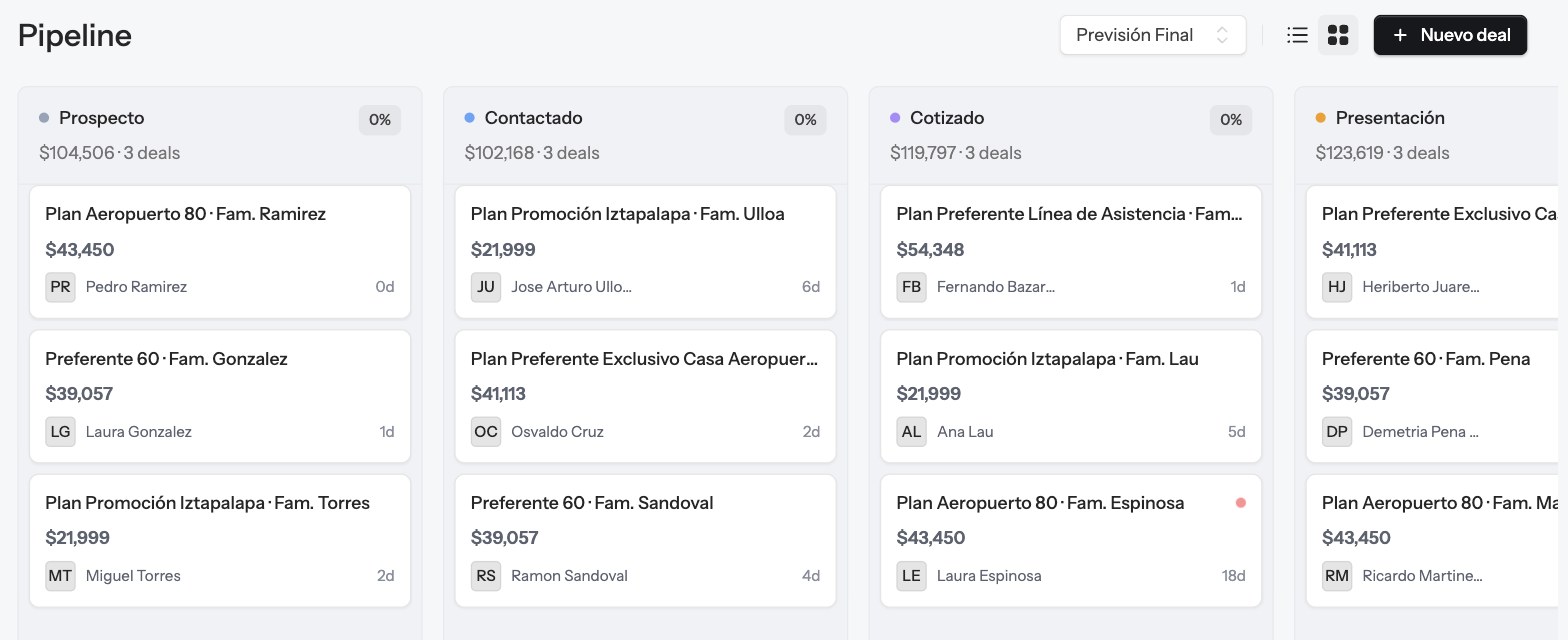Click 6d age on Fam. Ulloa deal

[x=811, y=287]
